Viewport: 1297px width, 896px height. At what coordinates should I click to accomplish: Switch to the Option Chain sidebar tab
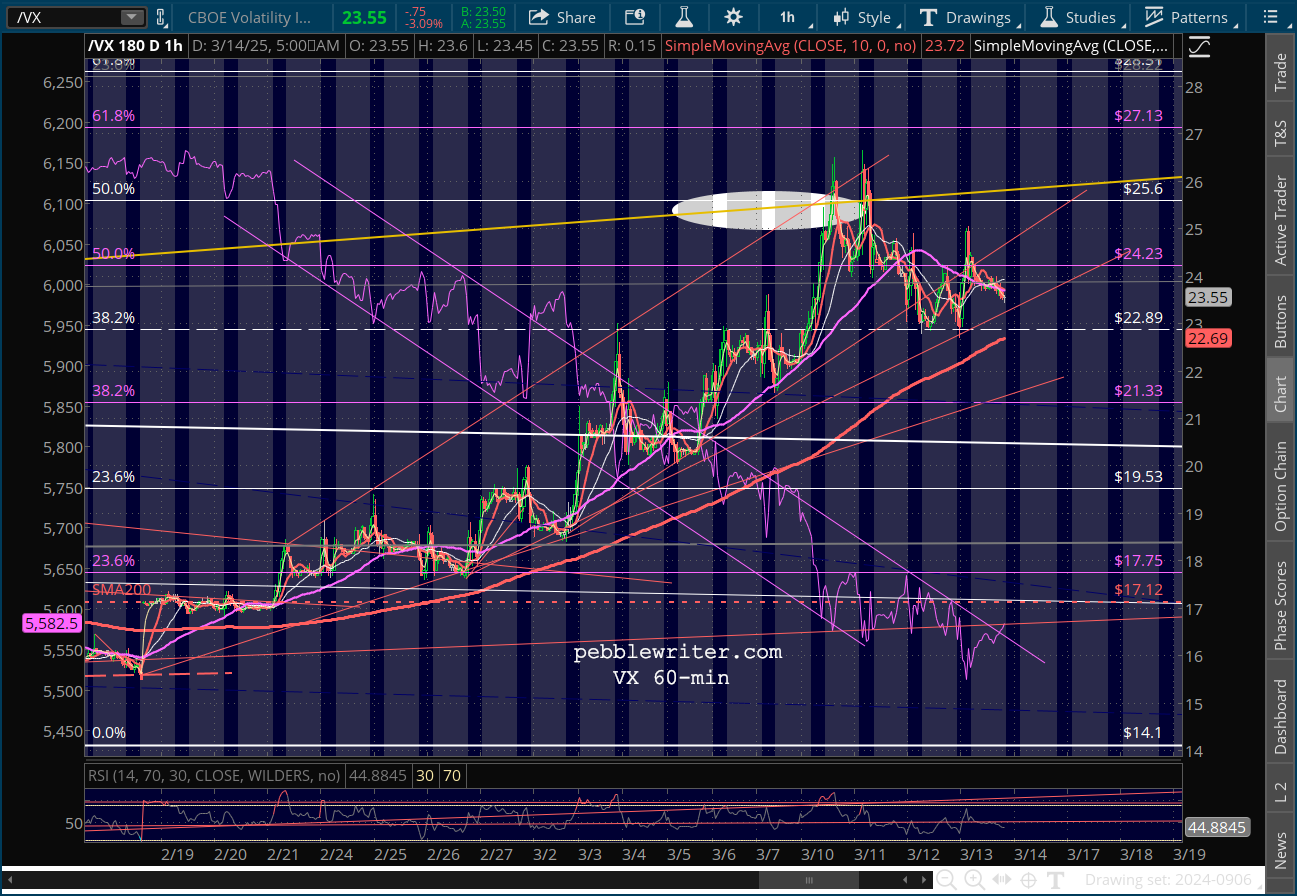coord(1281,487)
